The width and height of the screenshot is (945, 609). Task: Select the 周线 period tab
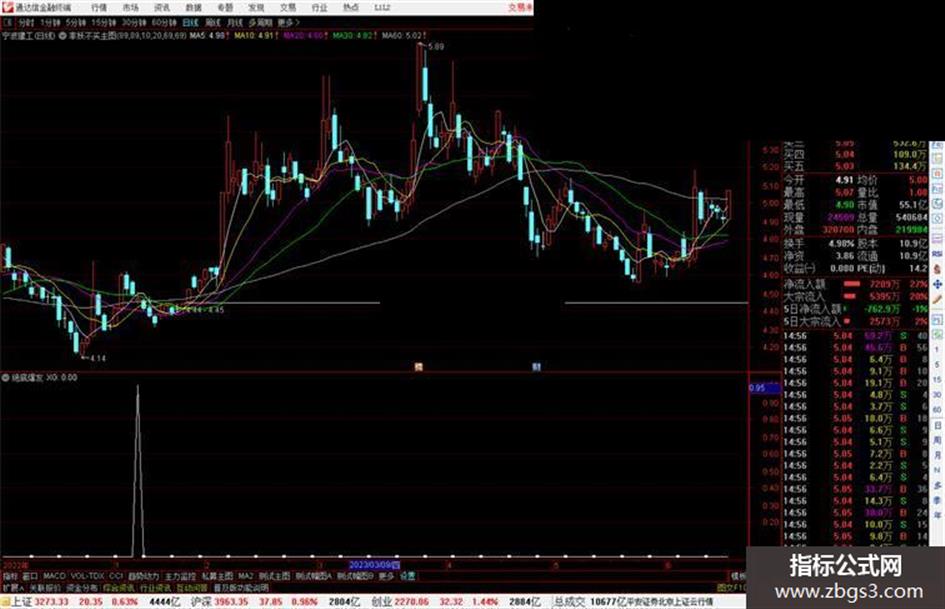pyautogui.click(x=213, y=22)
